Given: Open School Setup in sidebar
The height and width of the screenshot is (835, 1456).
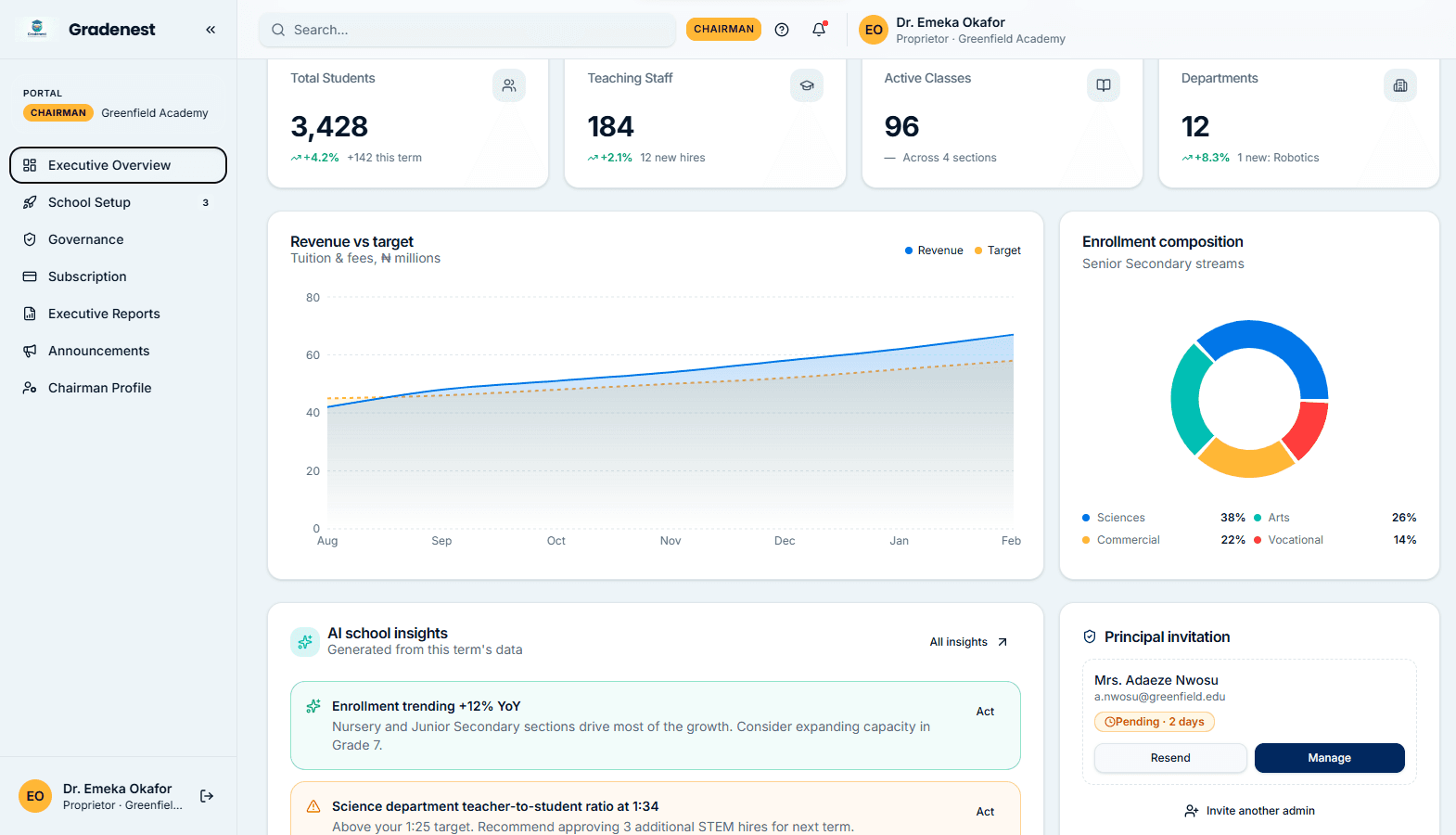Looking at the screenshot, I should [118, 202].
